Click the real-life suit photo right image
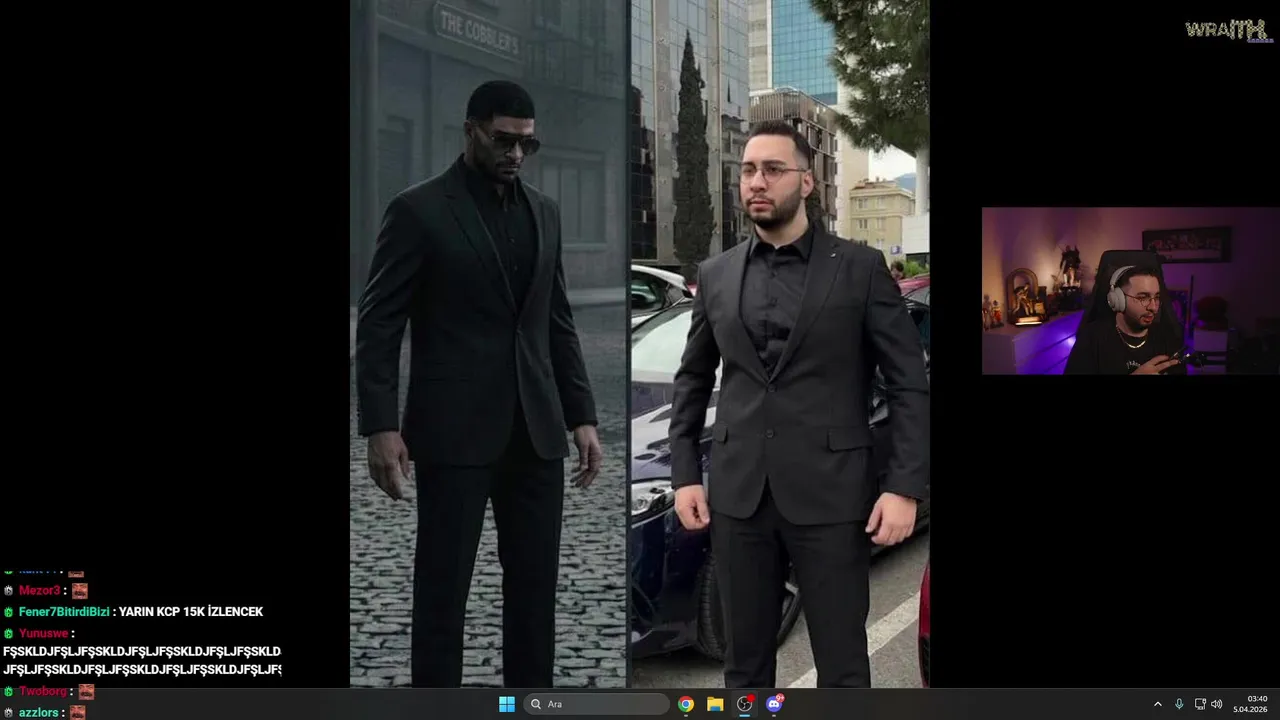Viewport: 1280px width, 720px height. (780, 343)
